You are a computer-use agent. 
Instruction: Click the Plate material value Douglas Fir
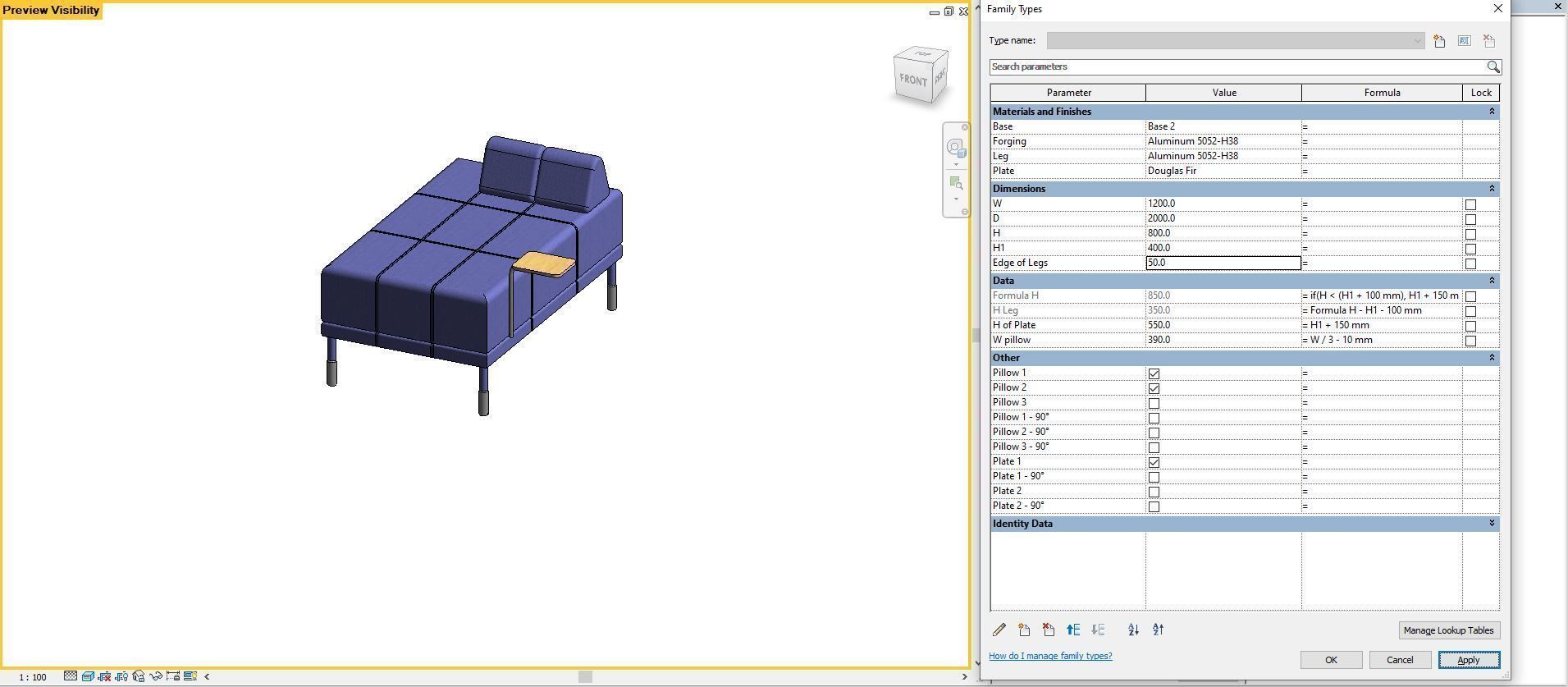coord(1223,171)
